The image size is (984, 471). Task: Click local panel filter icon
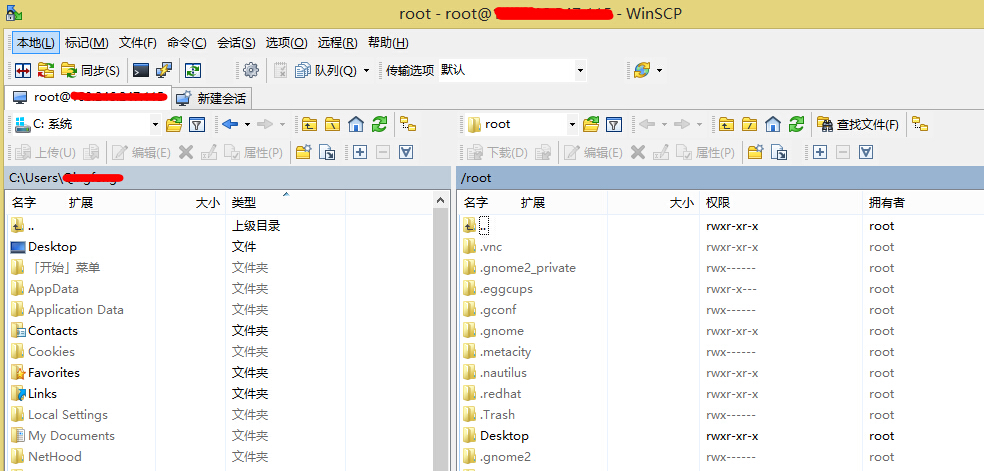tap(197, 124)
